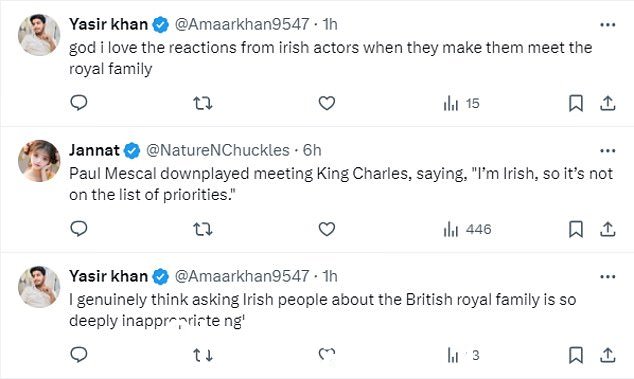Image resolution: width=634 pixels, height=379 pixels.
Task: Reply to Yasir khan's Irish actors tweet
Action: [x=79, y=103]
